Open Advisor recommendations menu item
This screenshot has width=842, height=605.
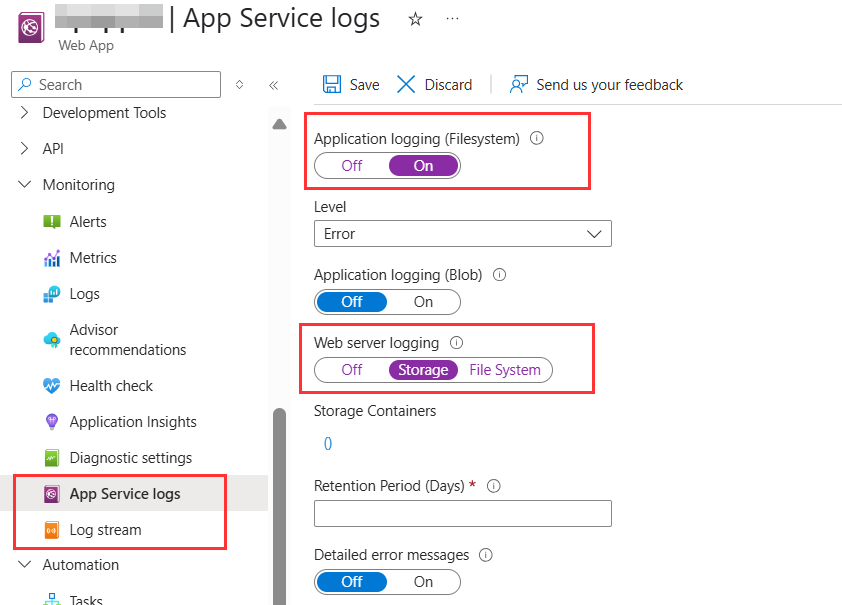pyautogui.click(x=128, y=340)
